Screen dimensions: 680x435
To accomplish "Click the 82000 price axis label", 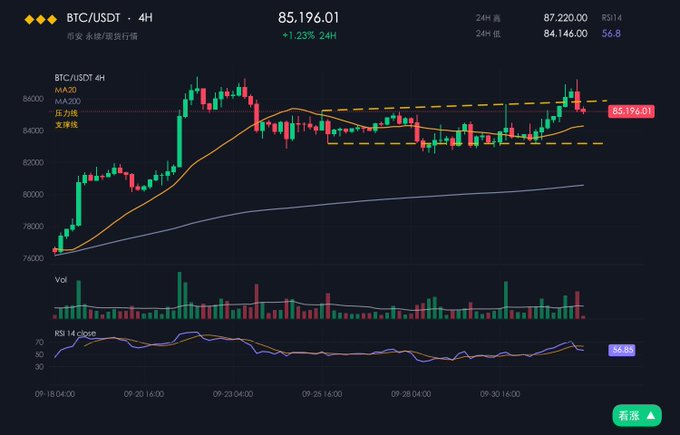I will point(33,163).
